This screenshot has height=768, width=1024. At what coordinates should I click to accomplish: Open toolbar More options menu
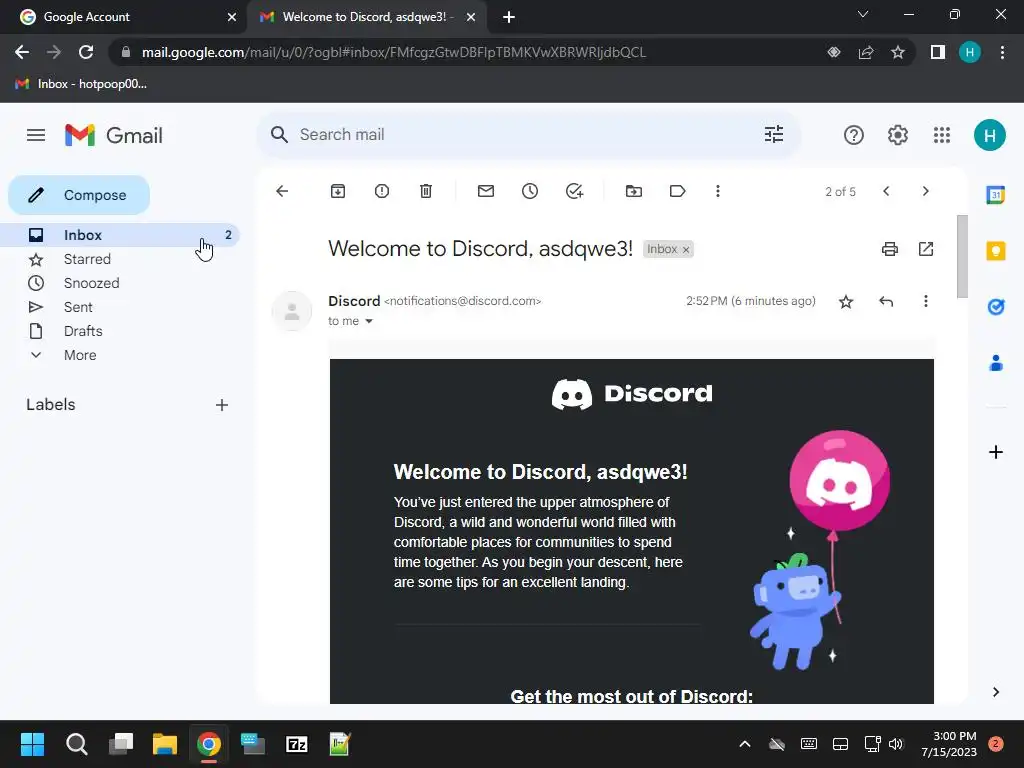(x=718, y=191)
